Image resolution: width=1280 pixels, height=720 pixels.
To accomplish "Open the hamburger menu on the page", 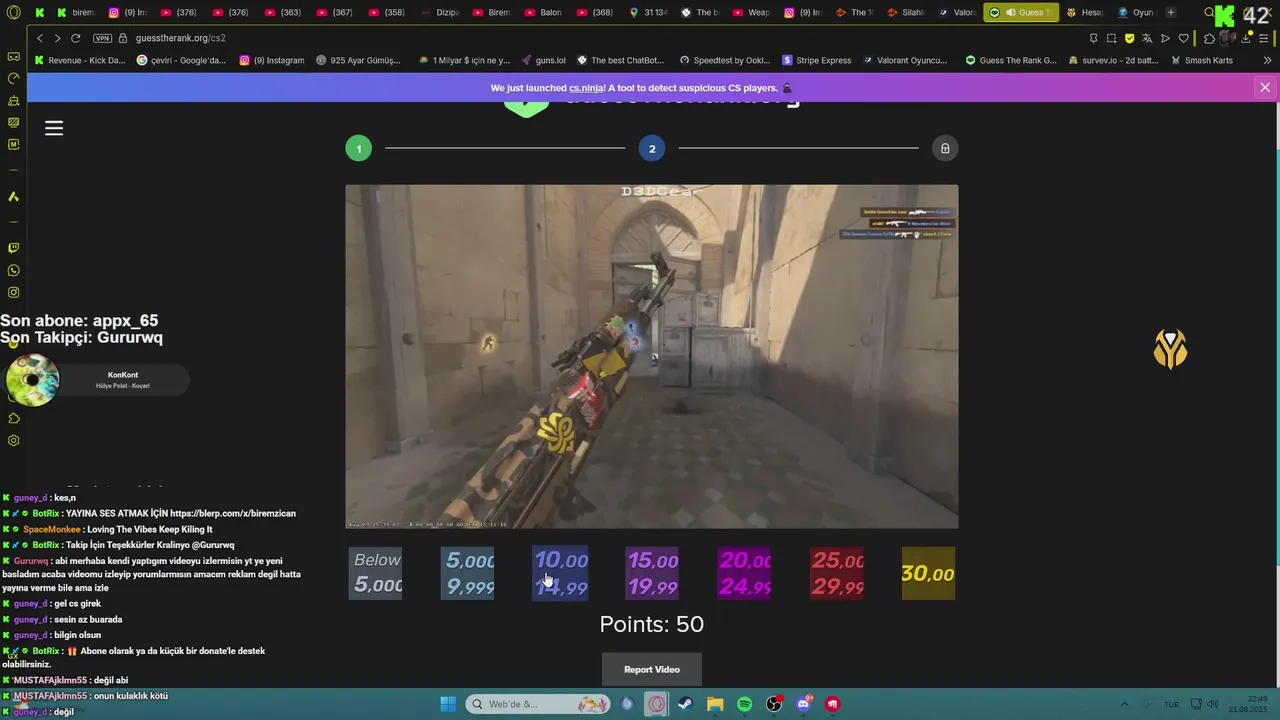I will coord(54,128).
